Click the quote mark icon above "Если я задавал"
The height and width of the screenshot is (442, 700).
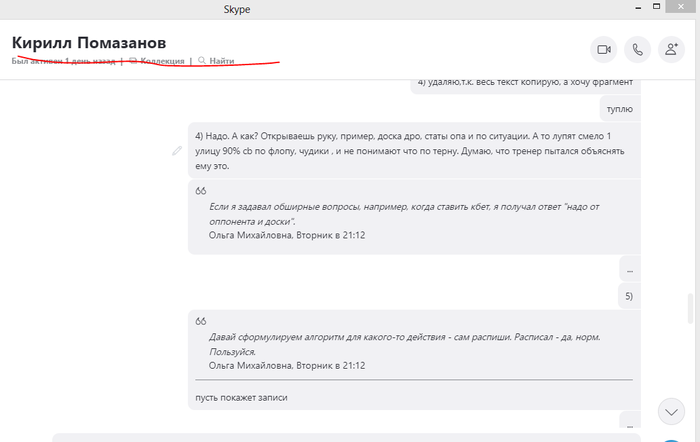(201, 190)
